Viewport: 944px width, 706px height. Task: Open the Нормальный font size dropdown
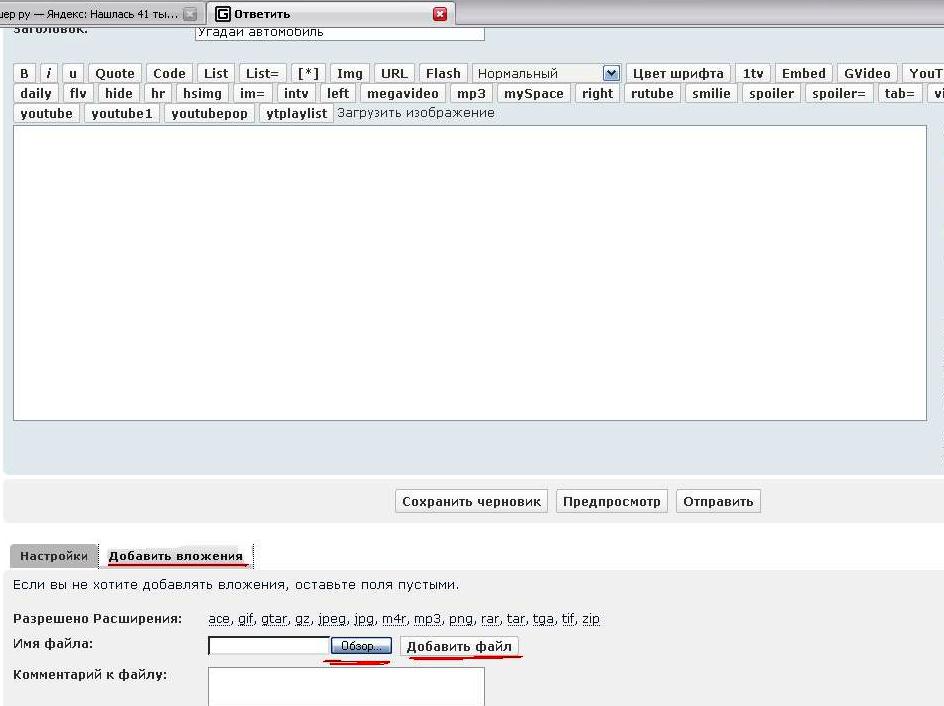(547, 73)
